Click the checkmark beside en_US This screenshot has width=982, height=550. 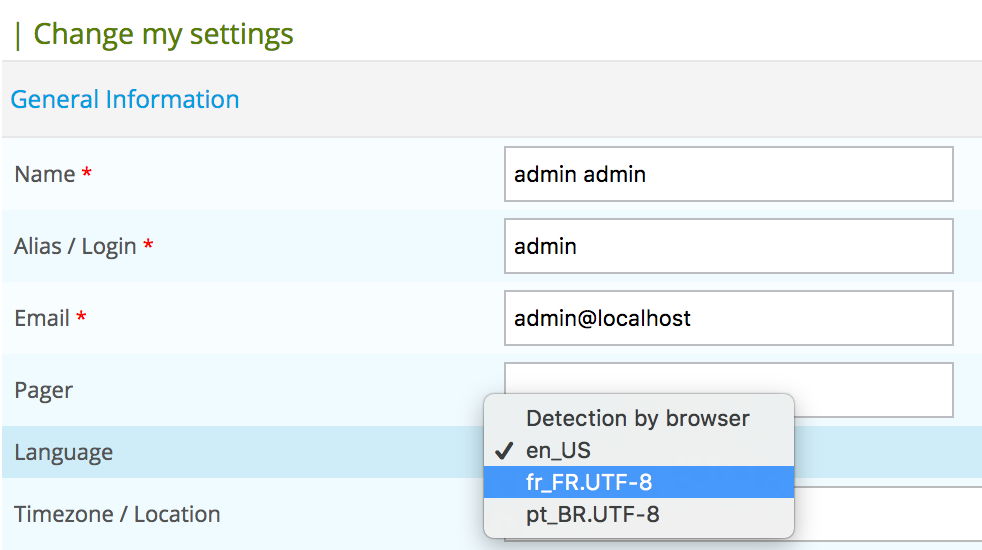coord(504,450)
